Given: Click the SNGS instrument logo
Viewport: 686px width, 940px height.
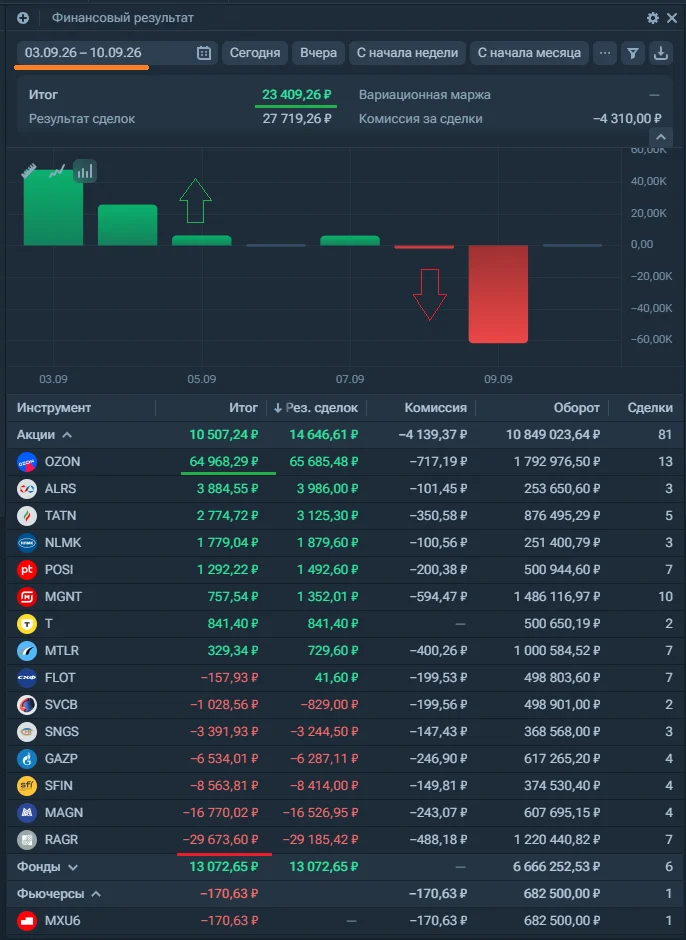Looking at the screenshot, I should pyautogui.click(x=27, y=731).
